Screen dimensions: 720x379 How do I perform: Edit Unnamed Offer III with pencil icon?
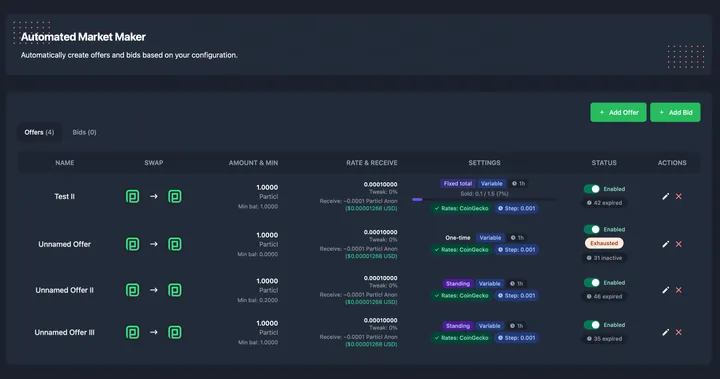coord(665,332)
